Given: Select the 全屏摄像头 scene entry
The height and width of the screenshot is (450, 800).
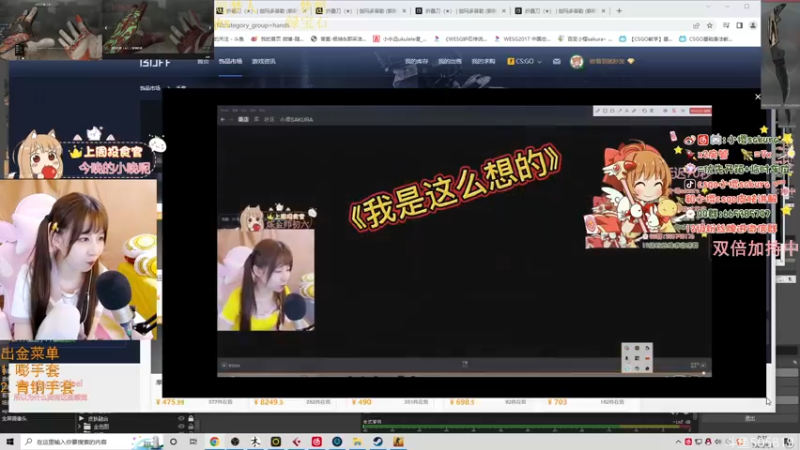Looking at the screenshot, I should pos(14,418).
